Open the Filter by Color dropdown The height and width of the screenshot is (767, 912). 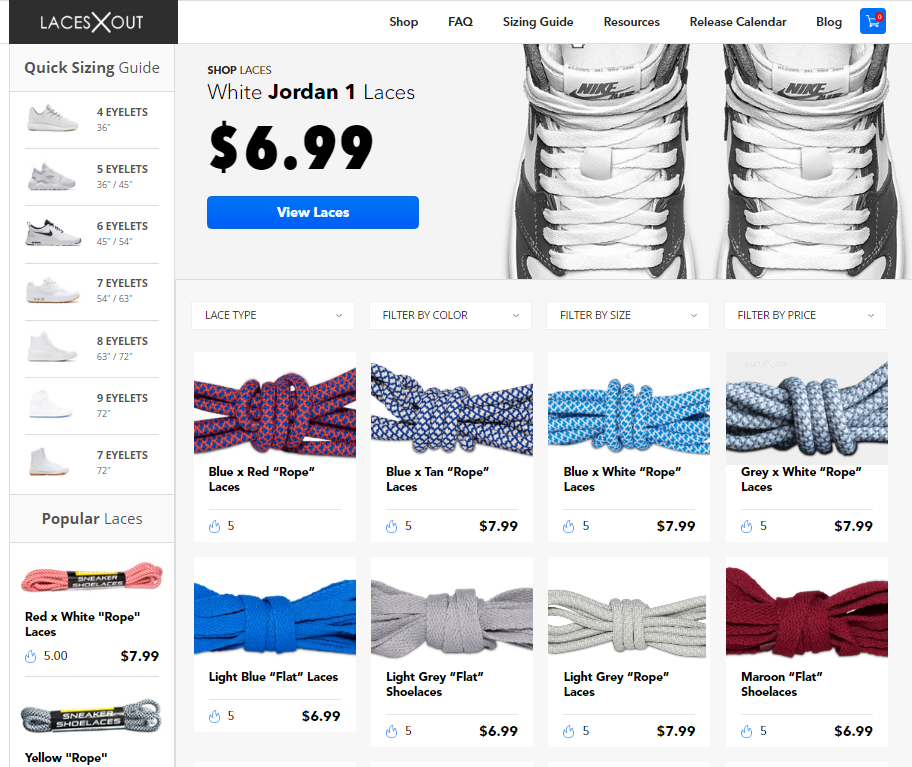click(x=450, y=315)
